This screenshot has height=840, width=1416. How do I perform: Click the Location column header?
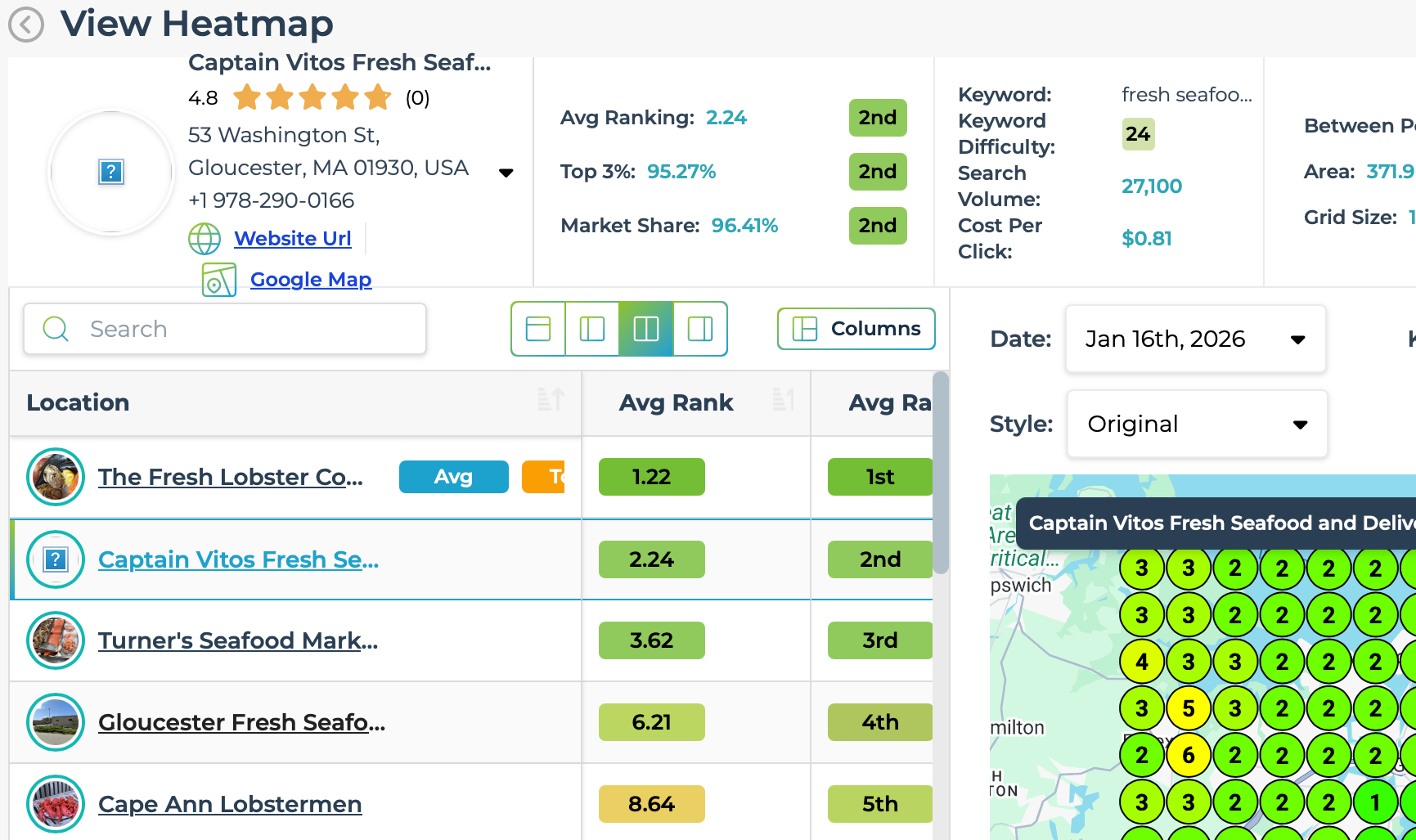tap(295, 403)
